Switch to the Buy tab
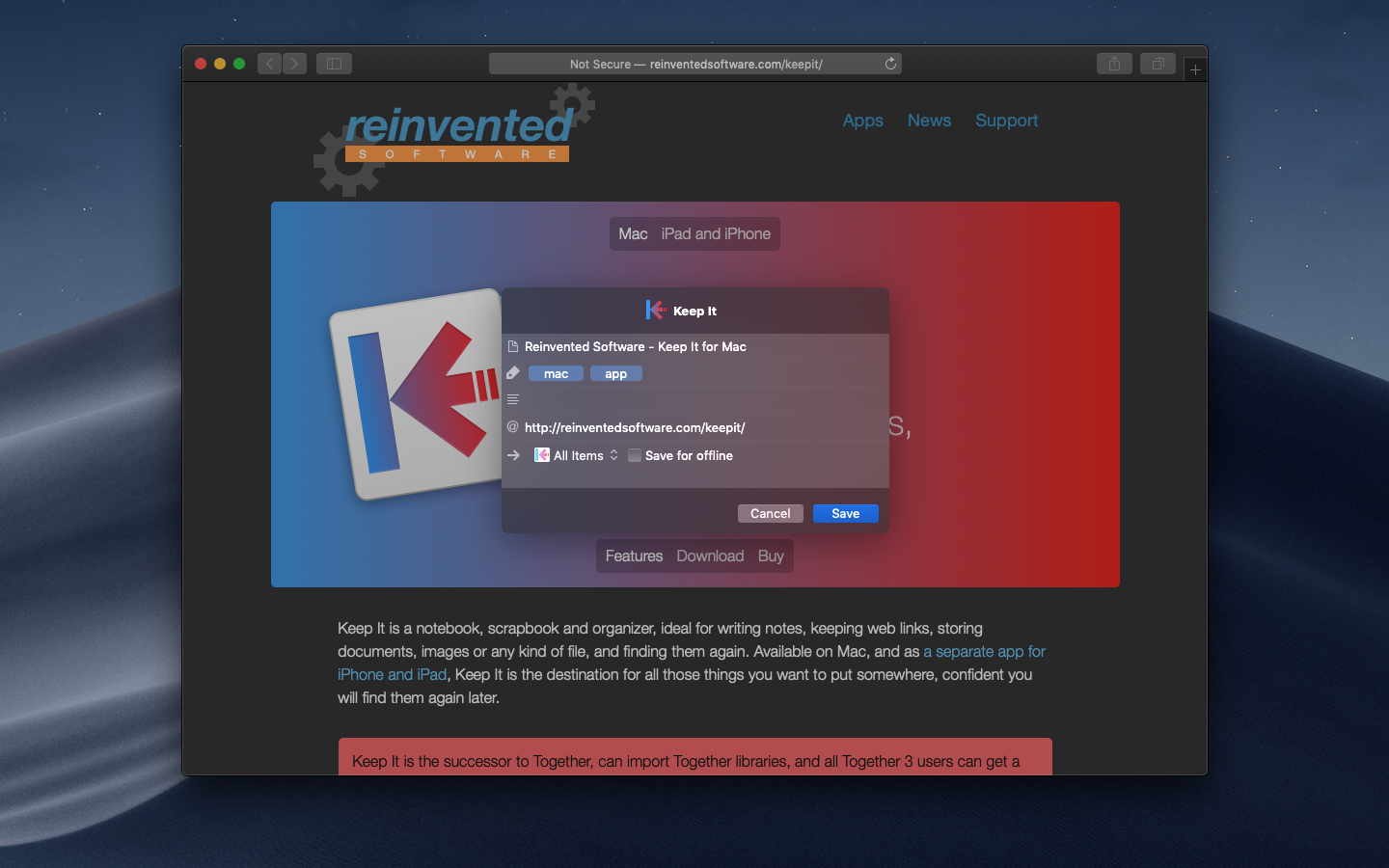1389x868 pixels. [x=771, y=556]
